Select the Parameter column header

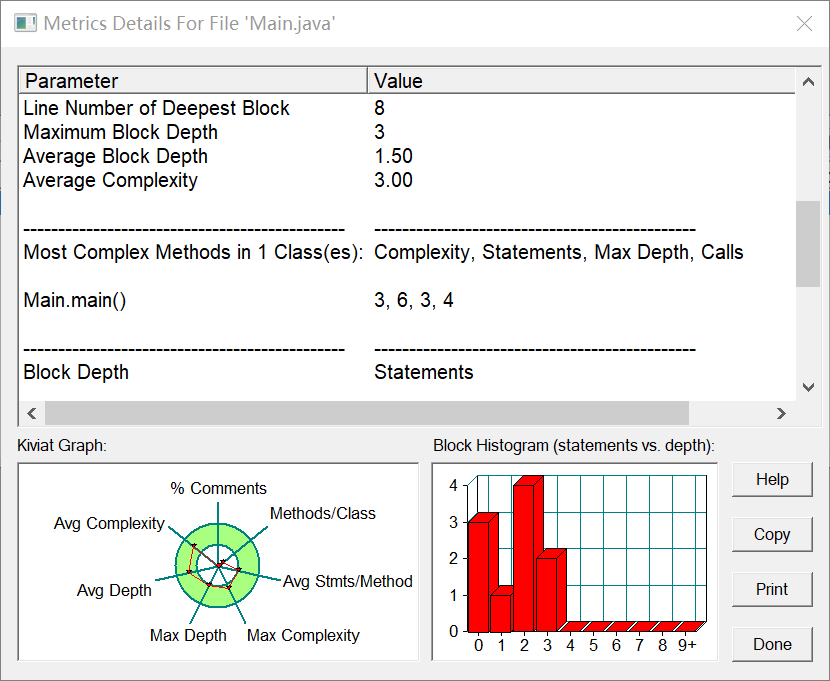pos(193,81)
